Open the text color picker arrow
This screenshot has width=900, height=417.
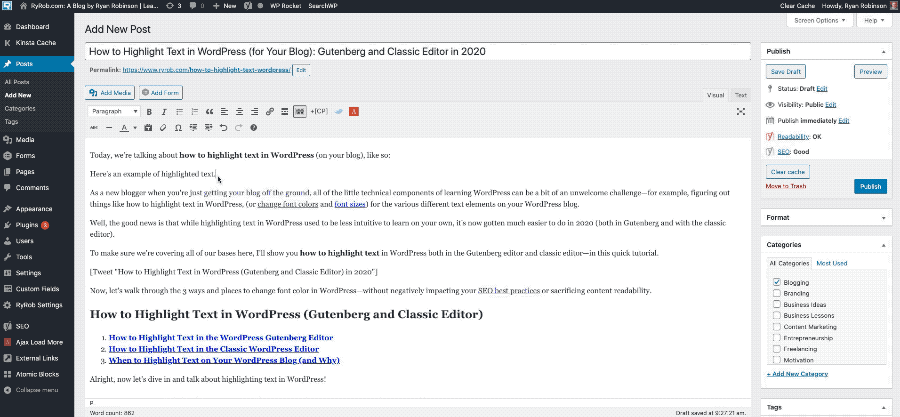pyautogui.click(x=135, y=128)
